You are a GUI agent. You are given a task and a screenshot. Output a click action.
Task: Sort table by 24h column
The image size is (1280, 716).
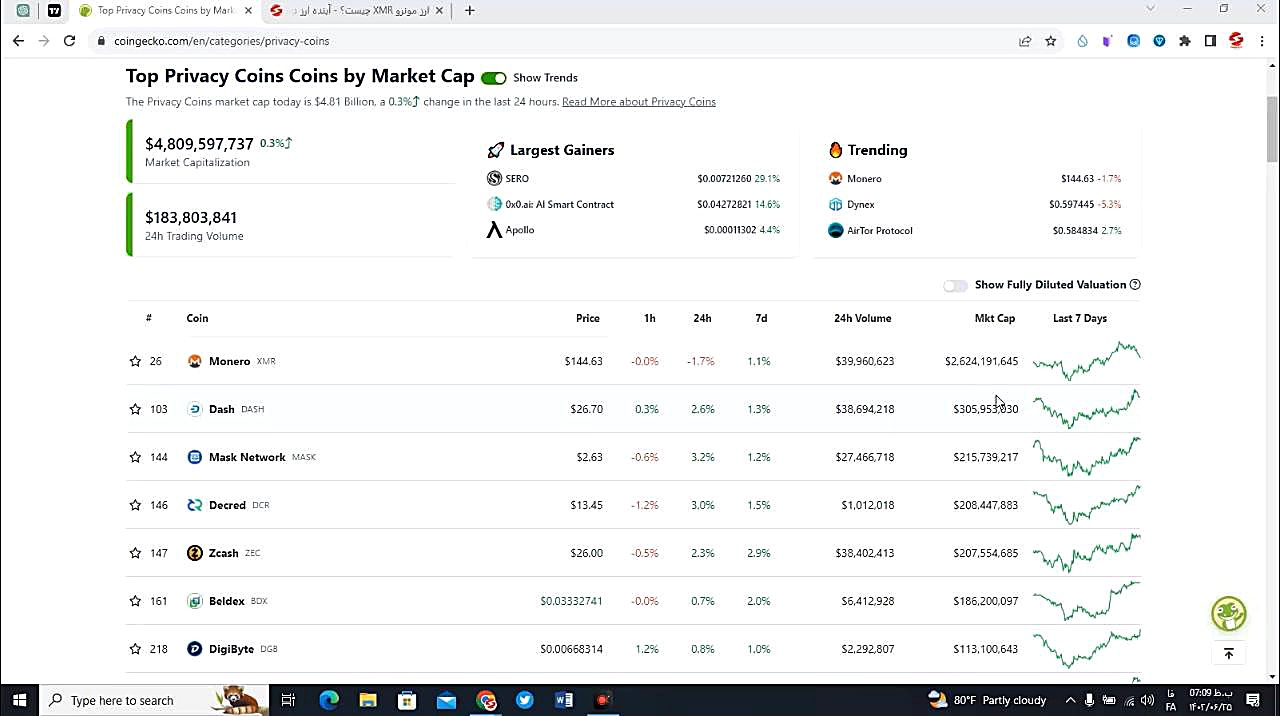coord(702,318)
